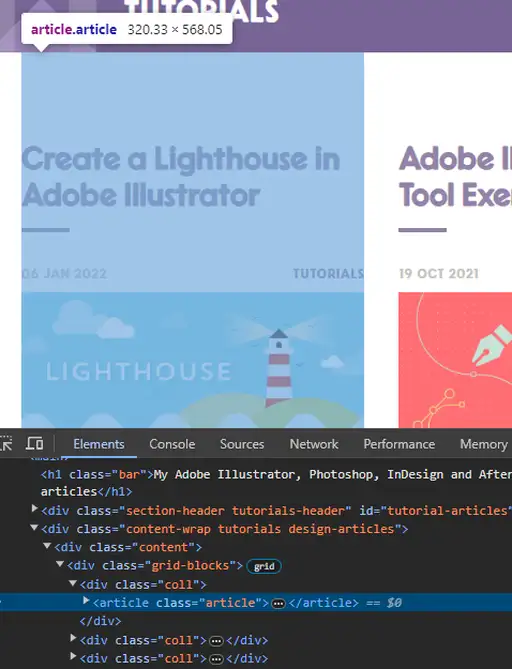The width and height of the screenshot is (512, 669).
Task: Open the Network tab
Action: point(314,444)
